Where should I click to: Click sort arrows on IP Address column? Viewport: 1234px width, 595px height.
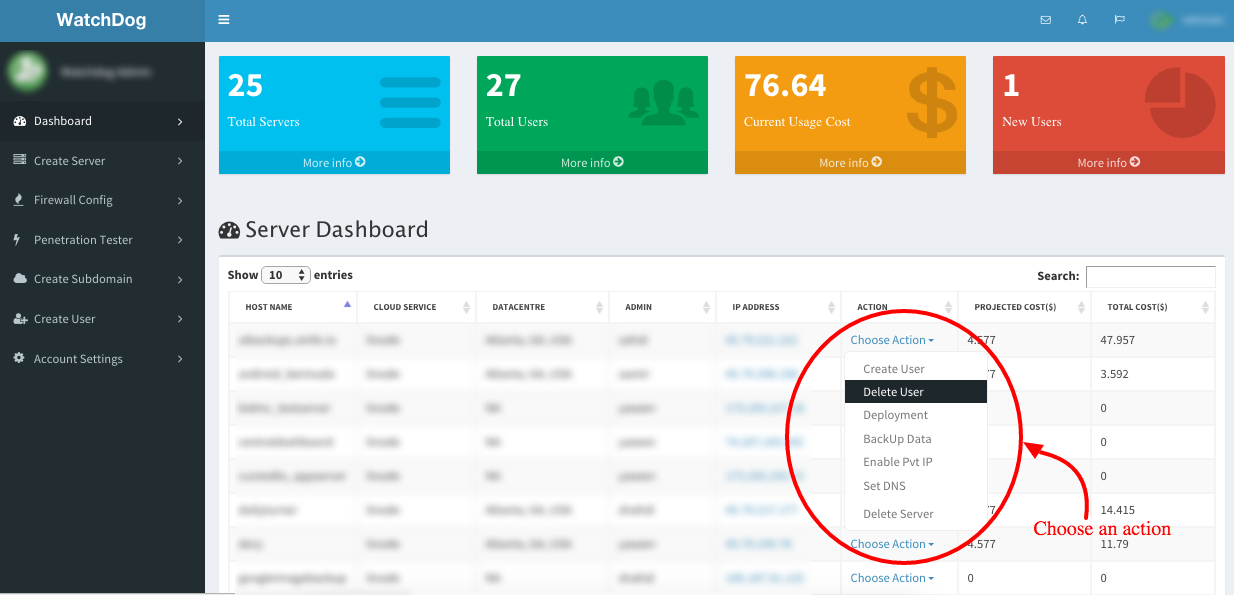coord(832,307)
